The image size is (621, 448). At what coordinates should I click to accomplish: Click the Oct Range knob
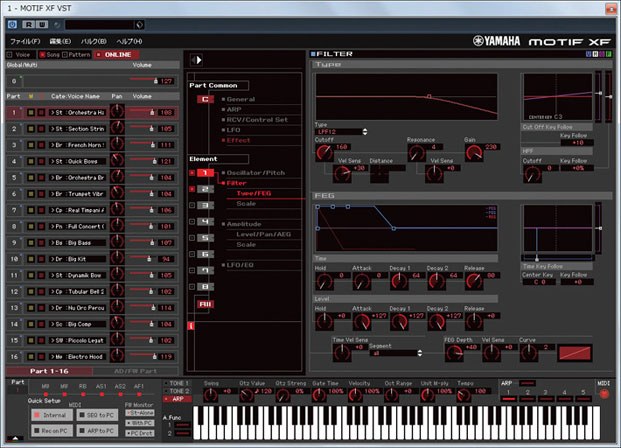[x=391, y=395]
